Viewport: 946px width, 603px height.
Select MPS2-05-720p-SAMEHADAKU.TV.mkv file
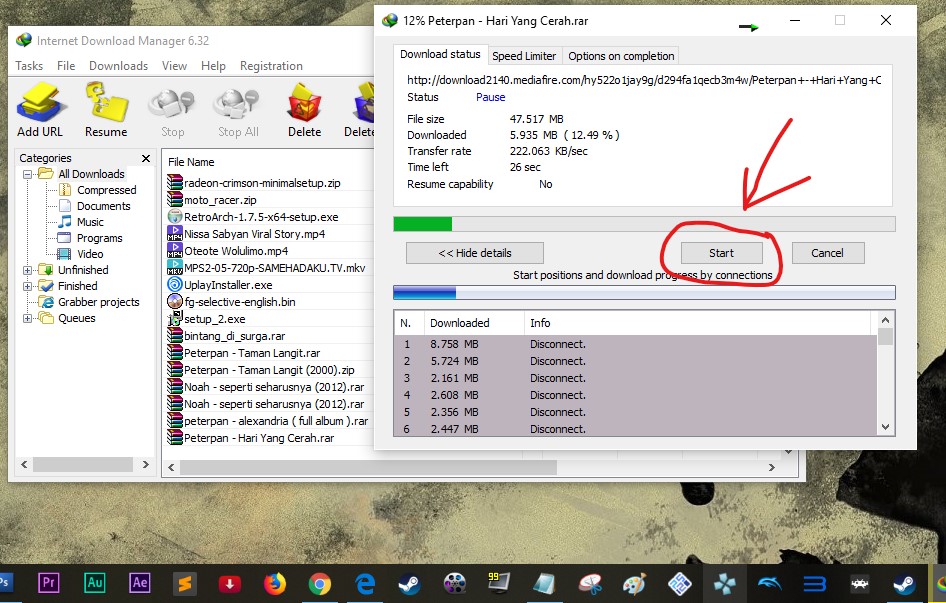[x=275, y=267]
